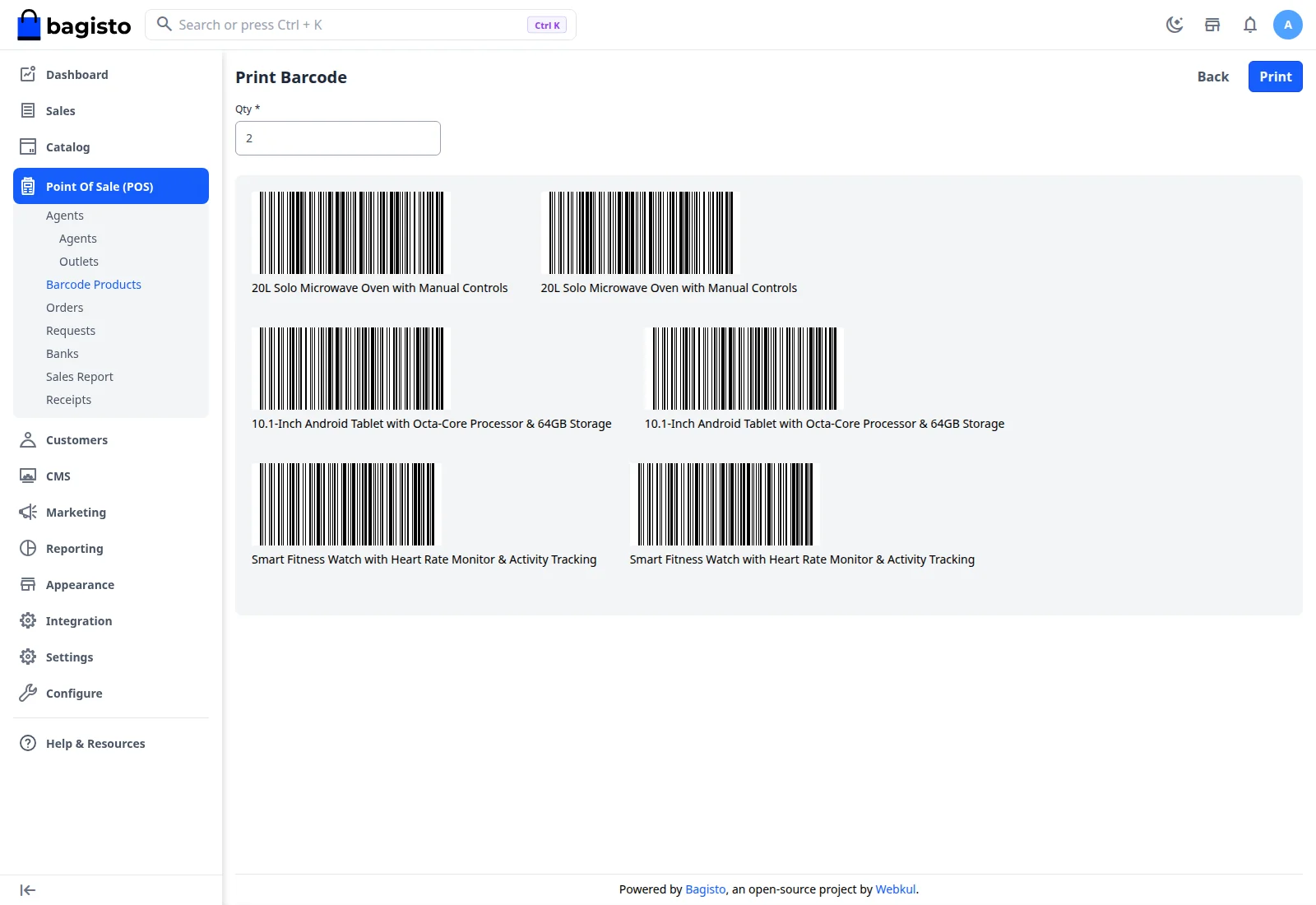Click the blue Print button

pyautogui.click(x=1276, y=77)
